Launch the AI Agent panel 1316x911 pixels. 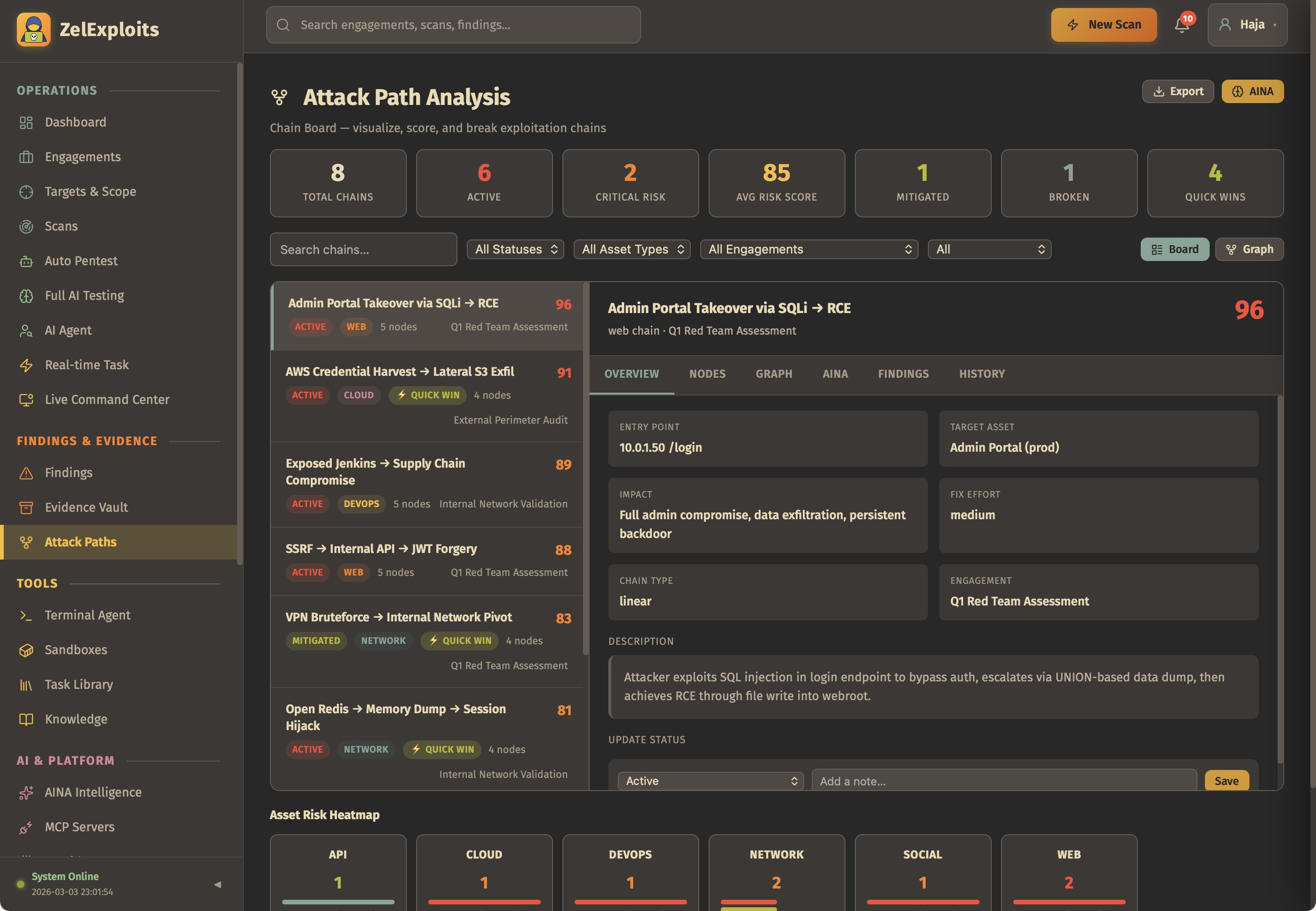[x=68, y=330]
